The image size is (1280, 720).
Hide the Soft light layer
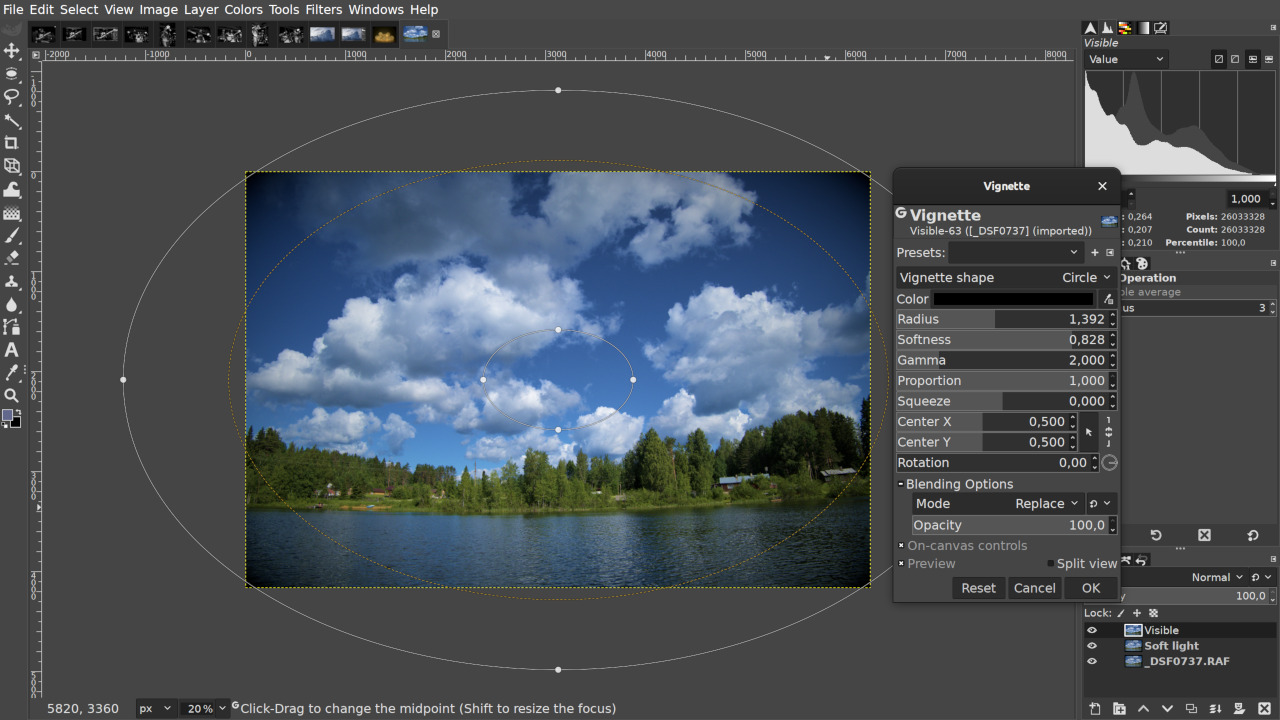pos(1091,645)
